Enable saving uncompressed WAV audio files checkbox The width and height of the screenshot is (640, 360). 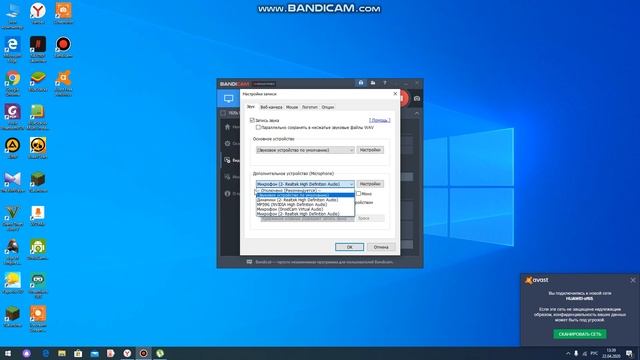point(258,127)
